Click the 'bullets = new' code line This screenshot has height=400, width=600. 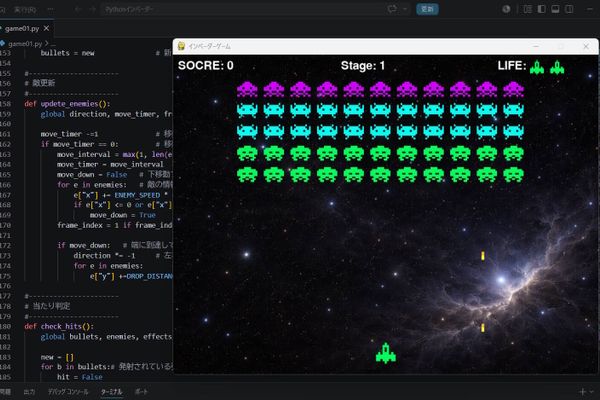[x=67, y=53]
